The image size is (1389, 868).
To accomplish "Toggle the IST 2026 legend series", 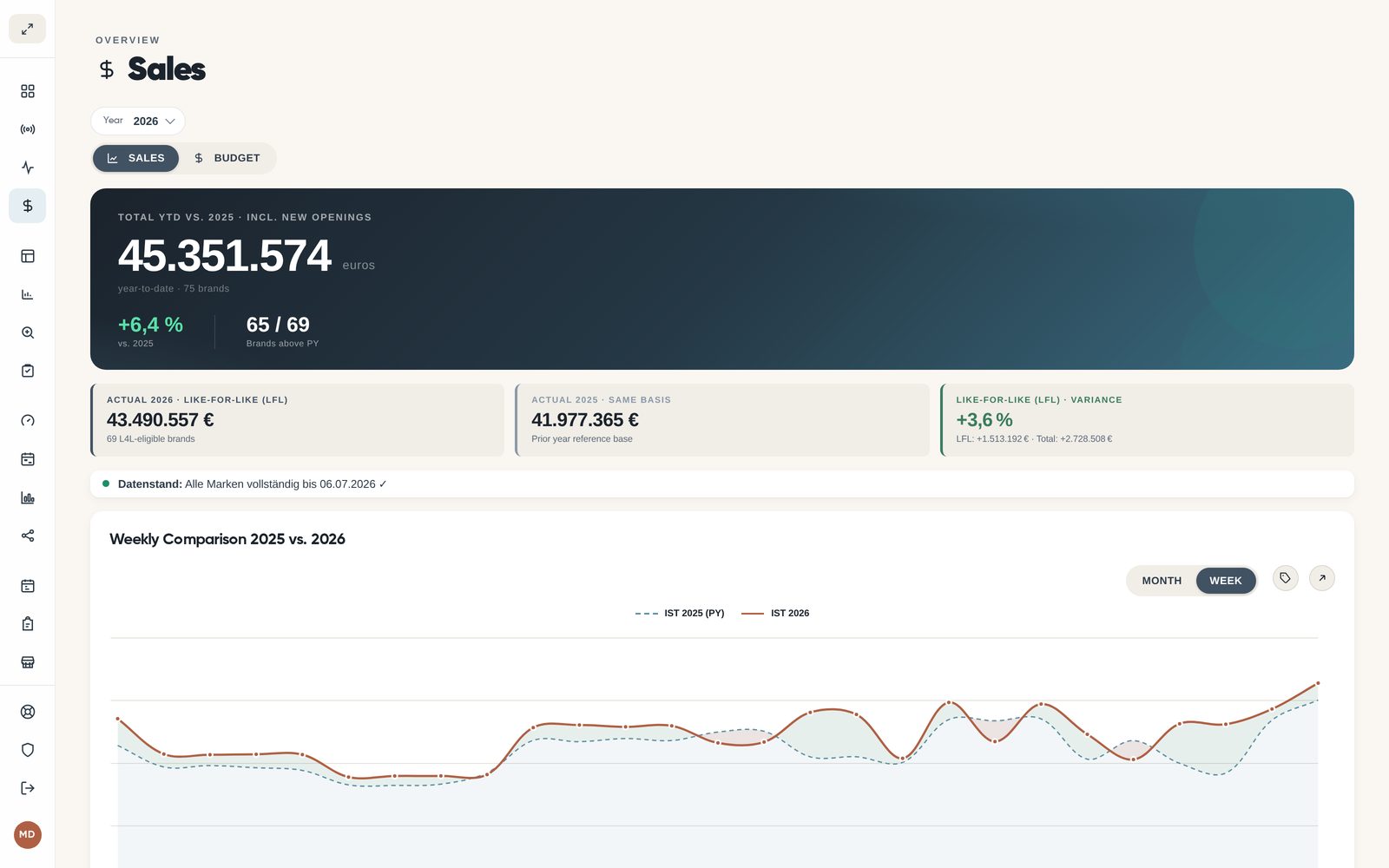I will (775, 613).
